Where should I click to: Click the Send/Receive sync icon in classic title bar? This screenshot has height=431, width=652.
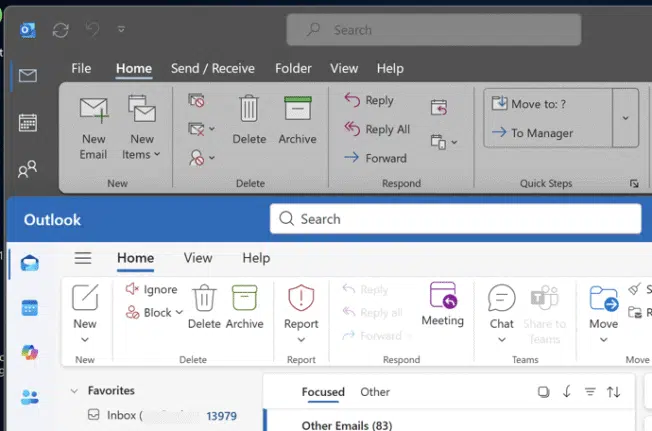(x=61, y=30)
